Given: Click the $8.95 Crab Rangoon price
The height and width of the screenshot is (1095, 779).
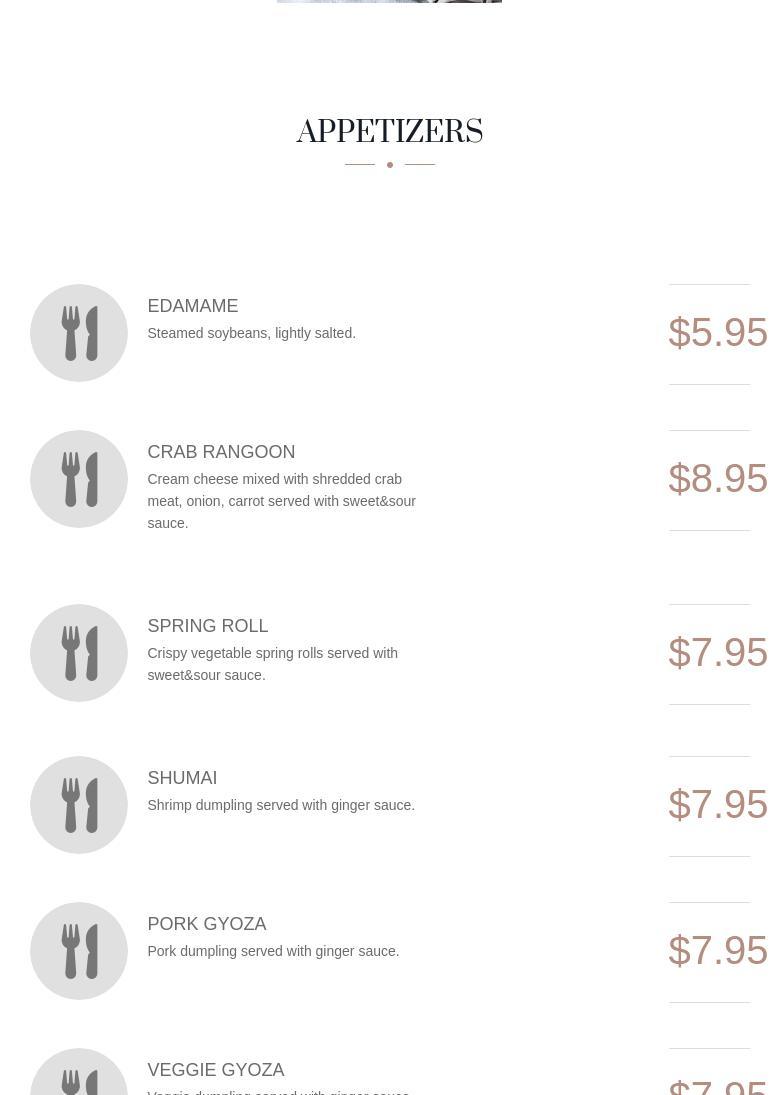Looking at the screenshot, I should pyautogui.click(x=718, y=478).
